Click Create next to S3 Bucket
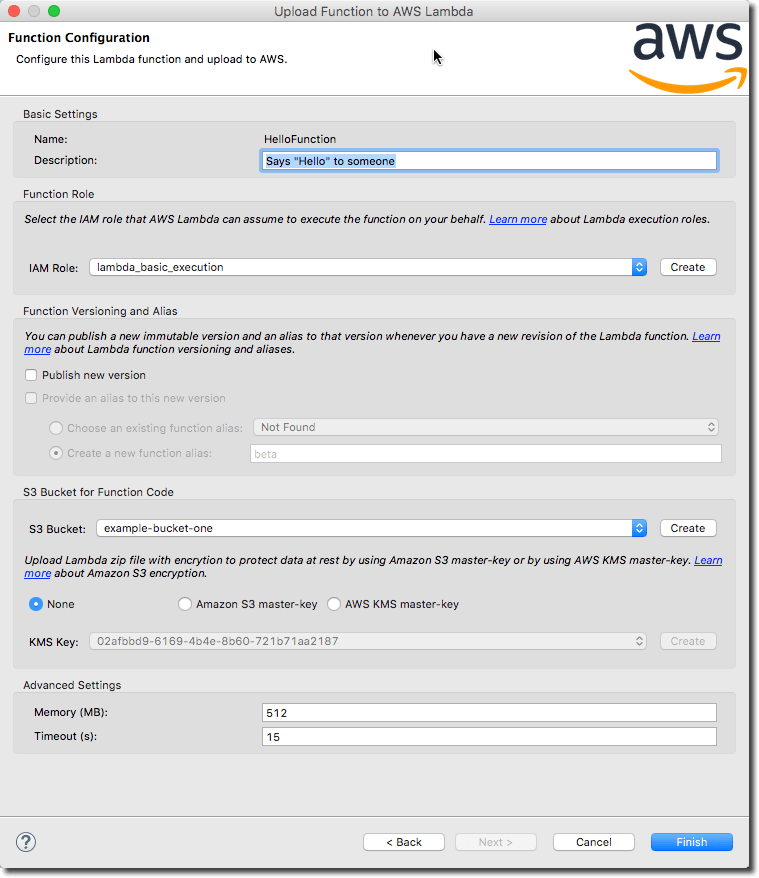 click(688, 528)
